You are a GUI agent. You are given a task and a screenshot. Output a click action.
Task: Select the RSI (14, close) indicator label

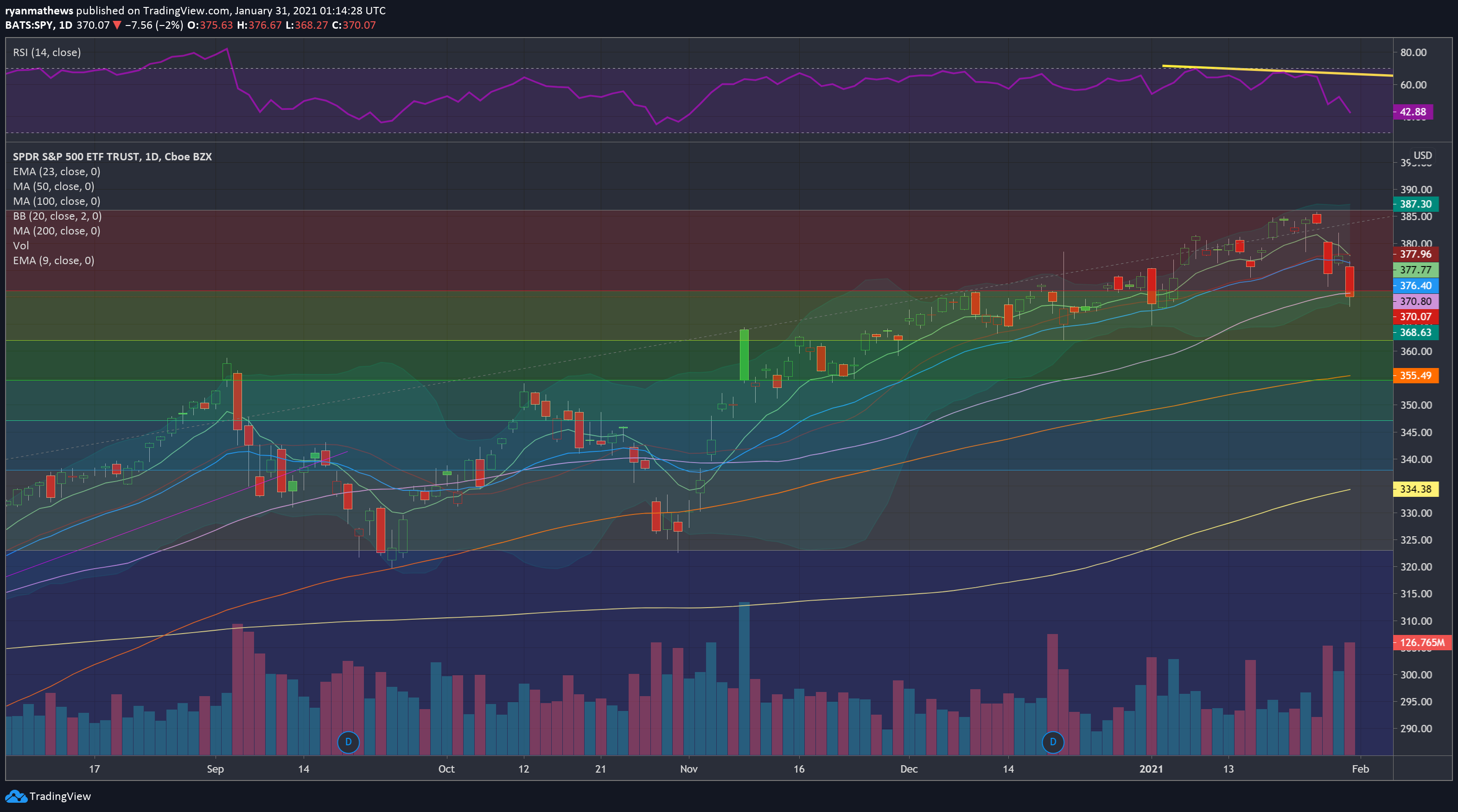[47, 52]
